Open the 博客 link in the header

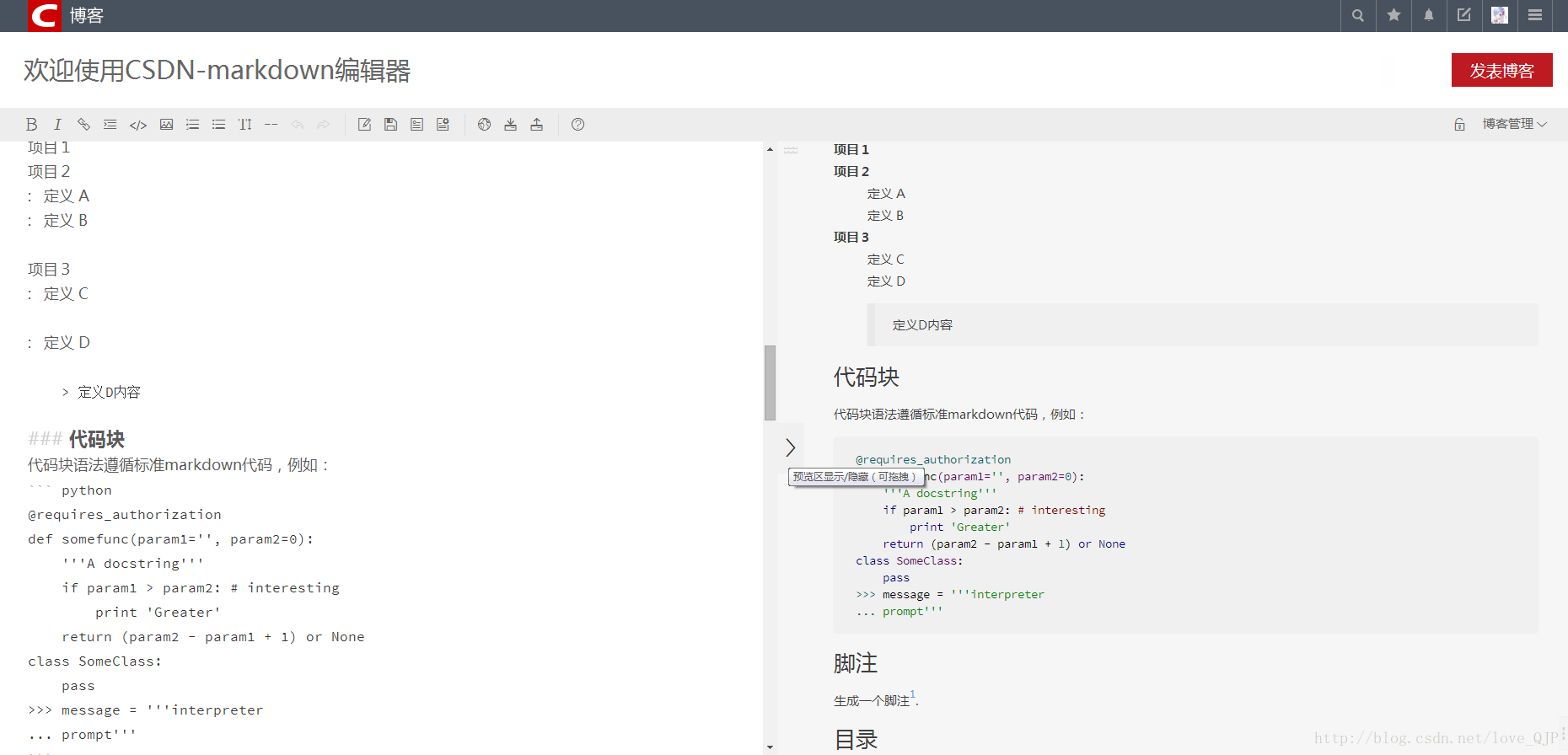pyautogui.click(x=86, y=16)
